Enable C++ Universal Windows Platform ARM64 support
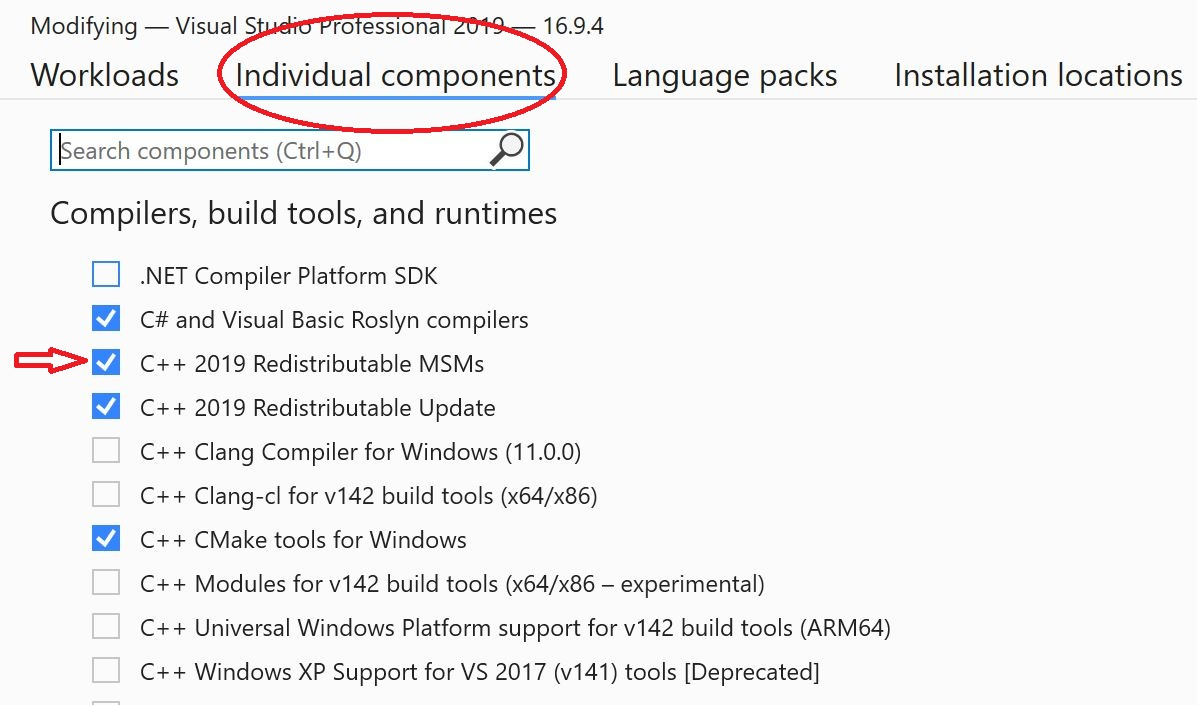 click(x=106, y=627)
